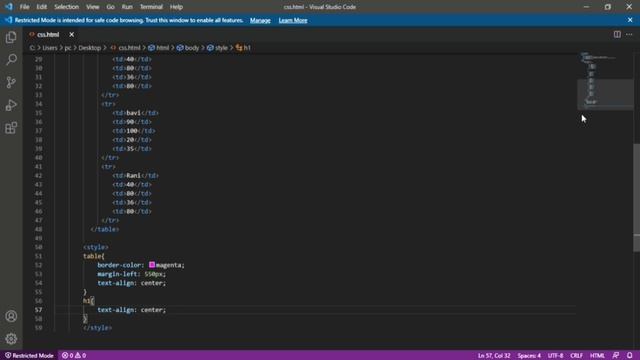Click the pc breadcrumb segment
The height and width of the screenshot is (360, 640).
click(68, 48)
